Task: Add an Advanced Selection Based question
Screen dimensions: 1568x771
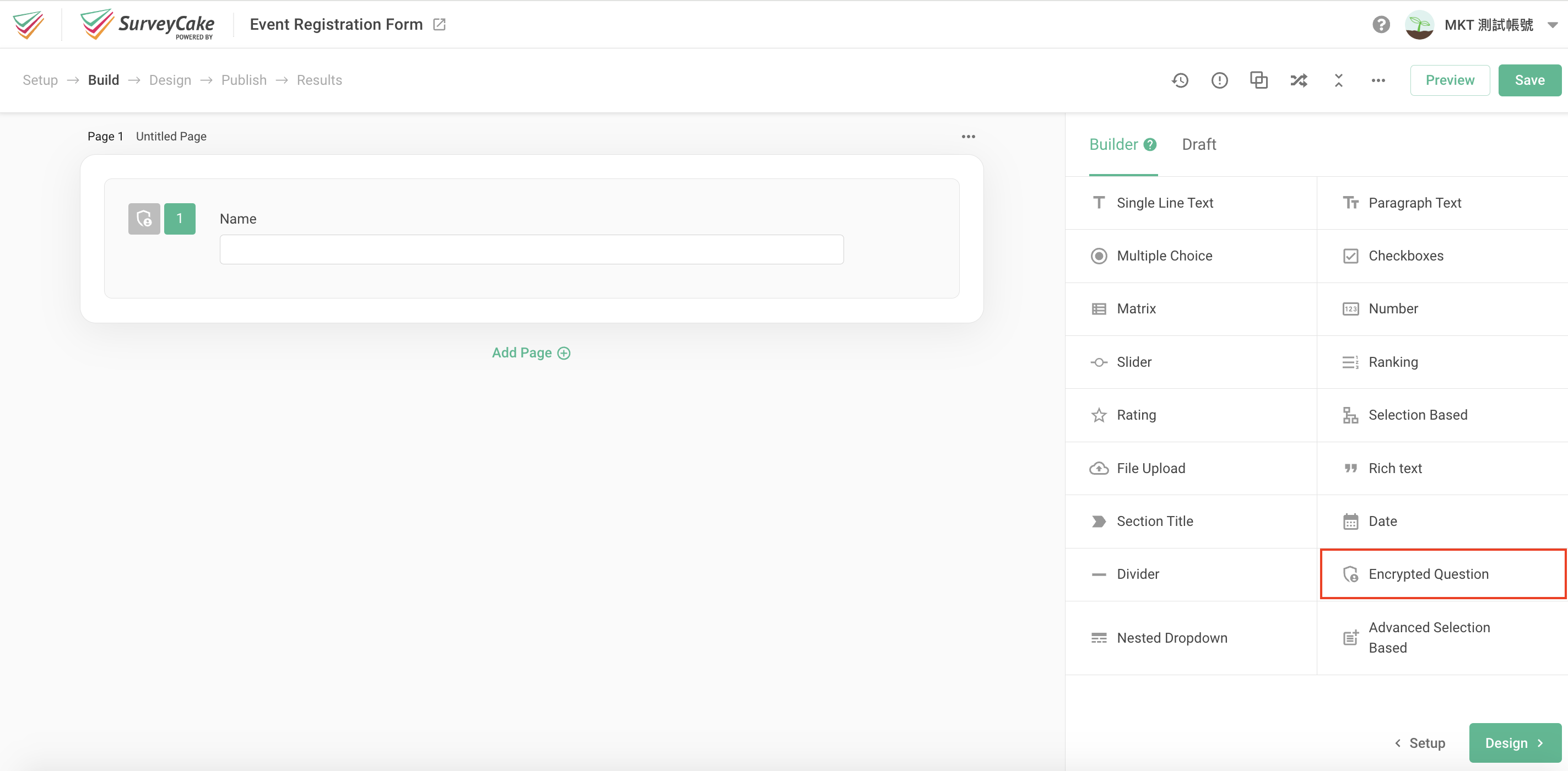Action: [1430, 637]
